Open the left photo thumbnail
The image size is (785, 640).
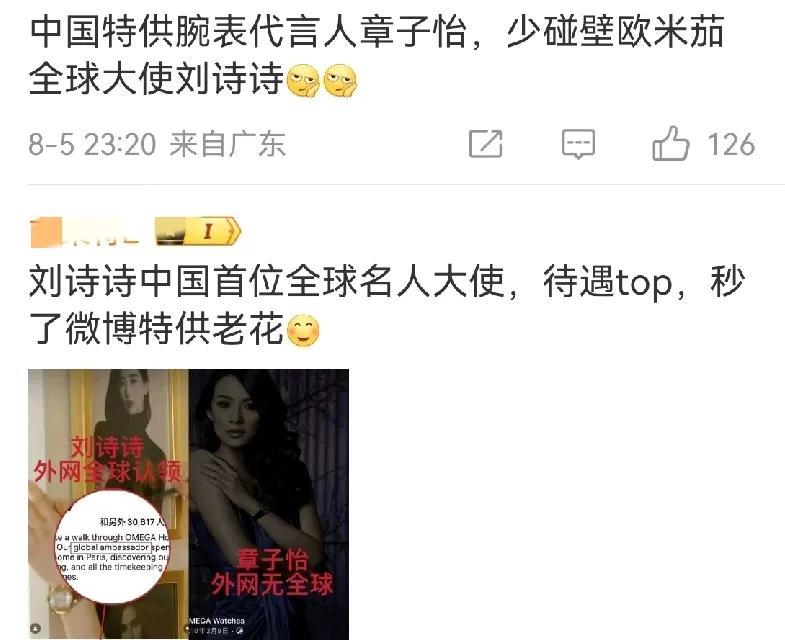108,504
